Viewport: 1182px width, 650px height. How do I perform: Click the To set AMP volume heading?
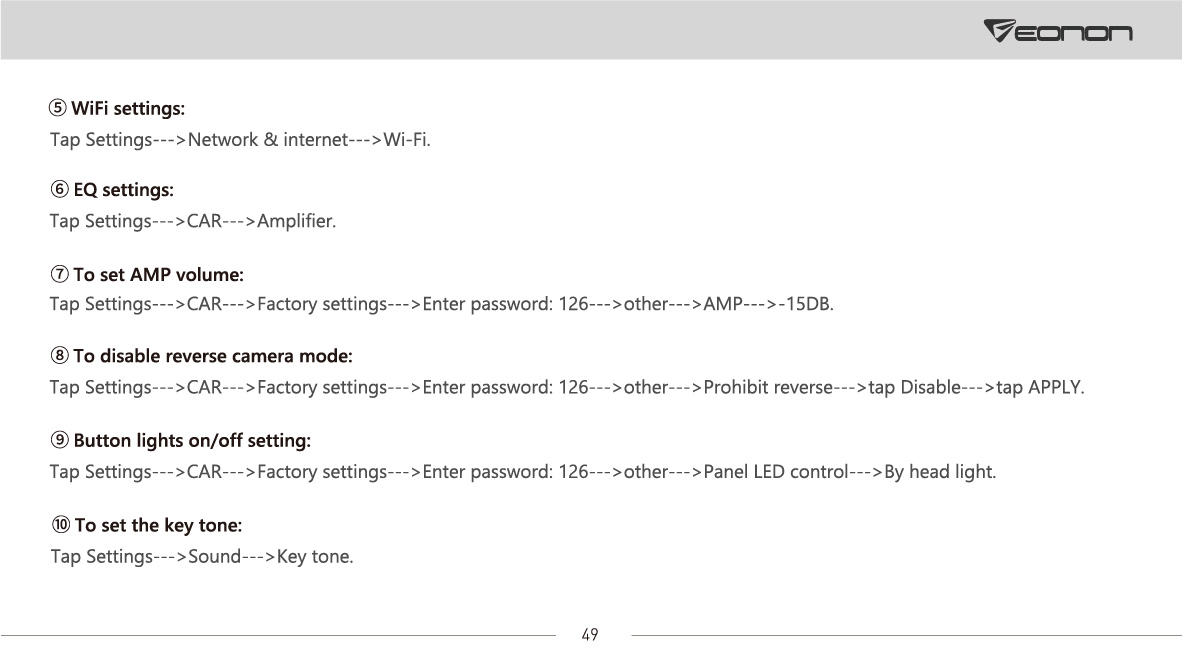158,274
